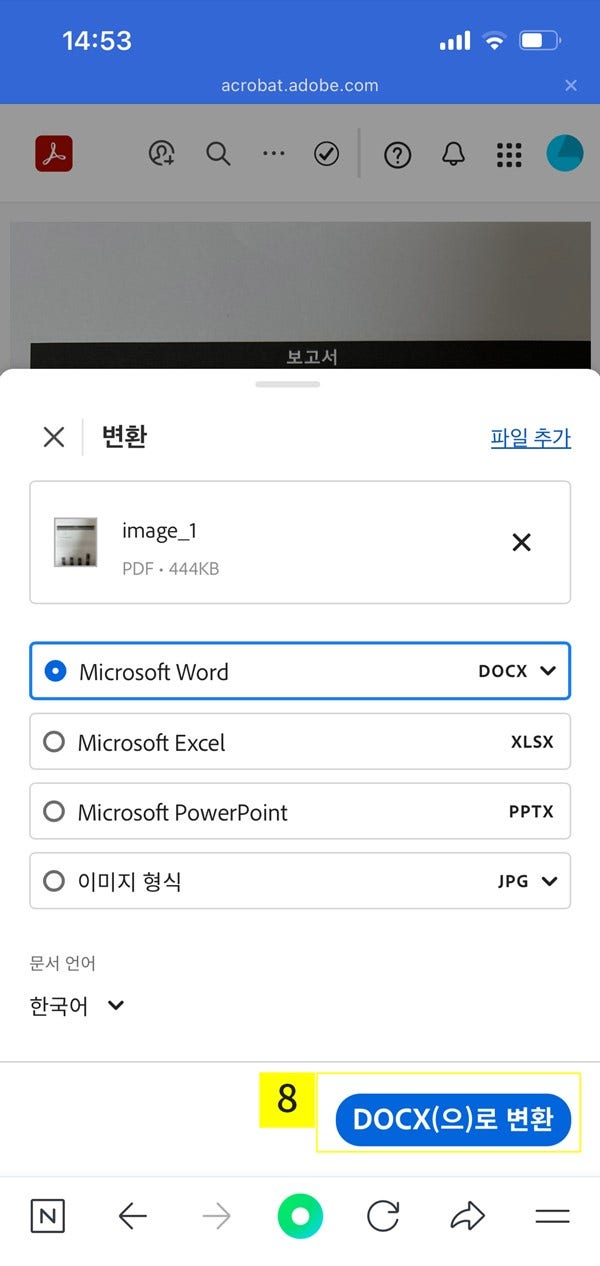Open the search icon in the toolbar
This screenshot has width=600, height=1266.
coord(219,155)
